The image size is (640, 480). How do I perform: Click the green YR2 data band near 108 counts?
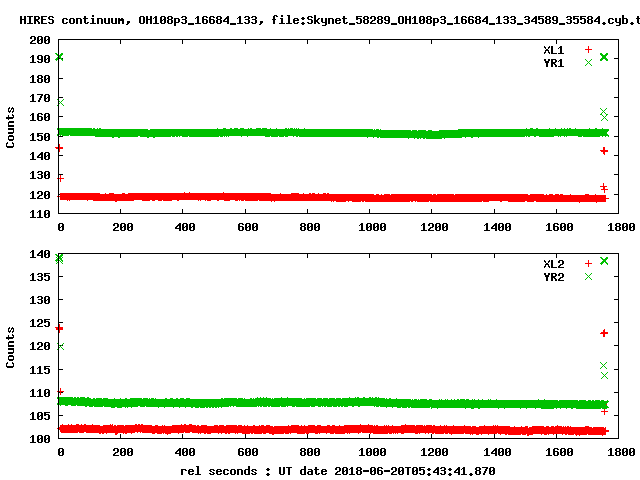click(333, 403)
